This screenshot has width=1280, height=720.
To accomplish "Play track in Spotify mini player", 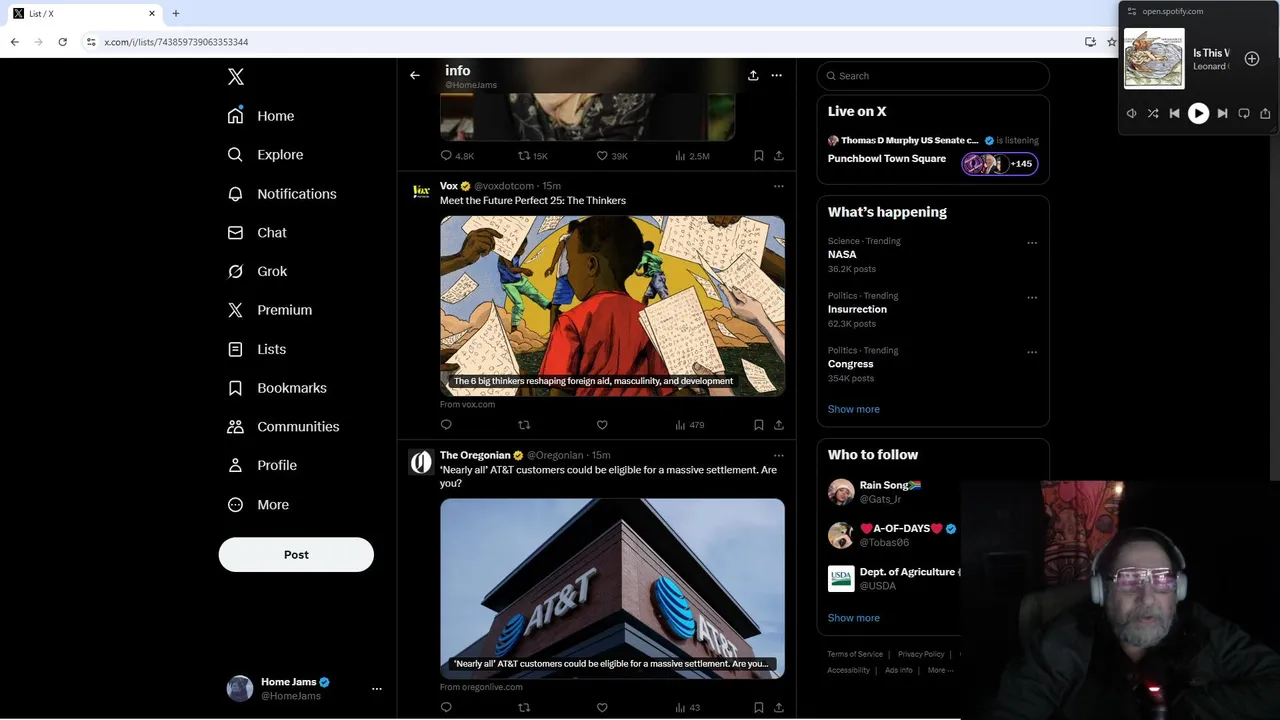I will tap(1198, 114).
